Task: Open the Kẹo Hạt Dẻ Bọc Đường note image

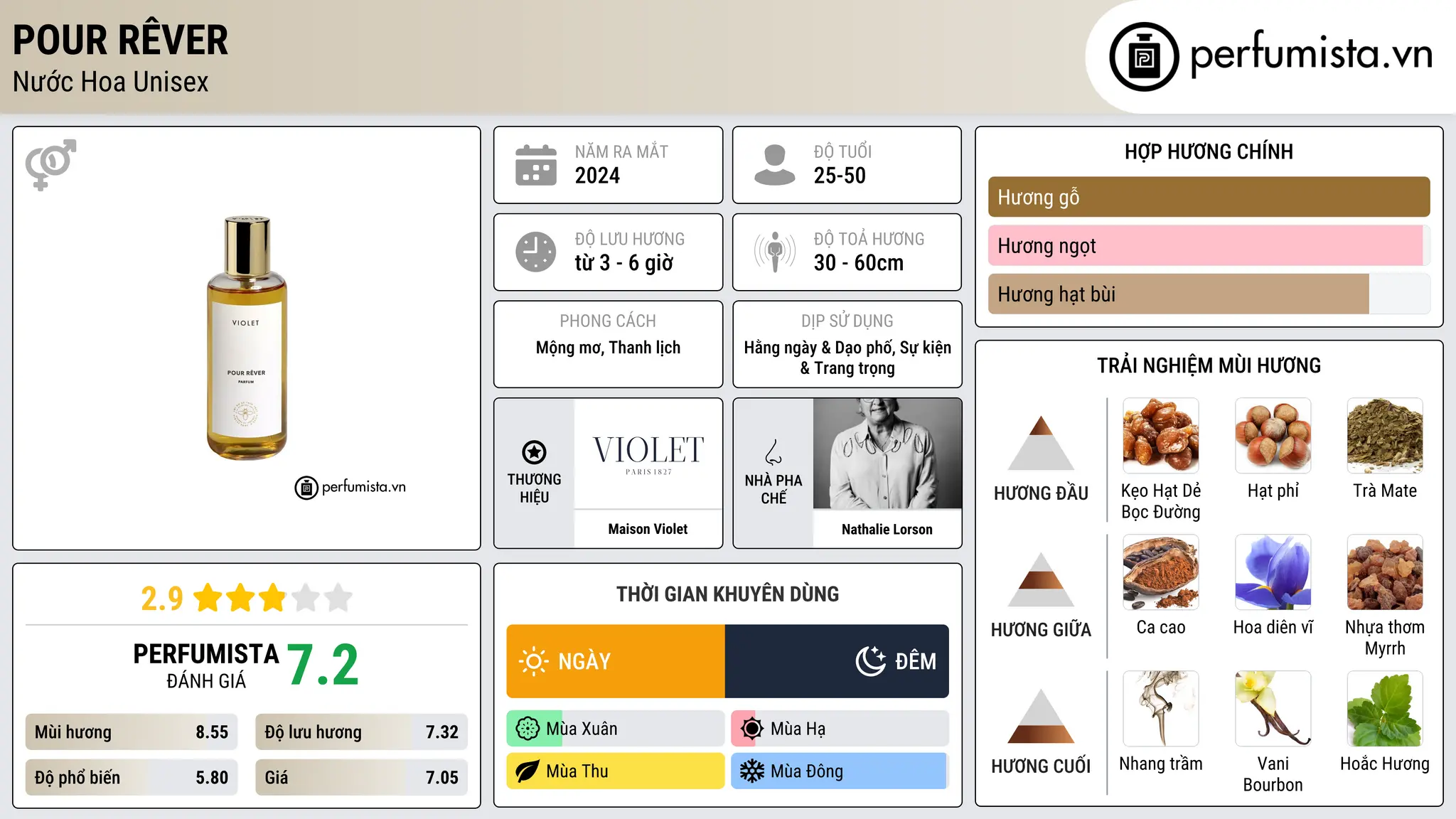Action: pos(1160,436)
